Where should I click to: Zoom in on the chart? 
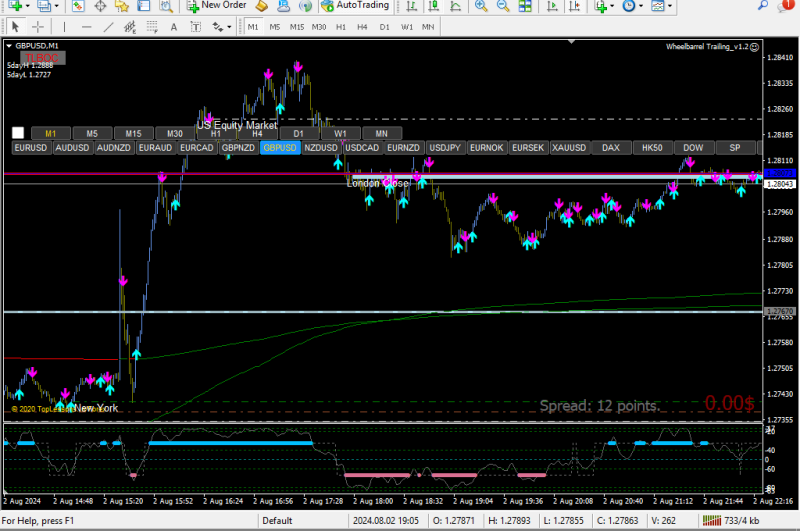tap(481, 6)
